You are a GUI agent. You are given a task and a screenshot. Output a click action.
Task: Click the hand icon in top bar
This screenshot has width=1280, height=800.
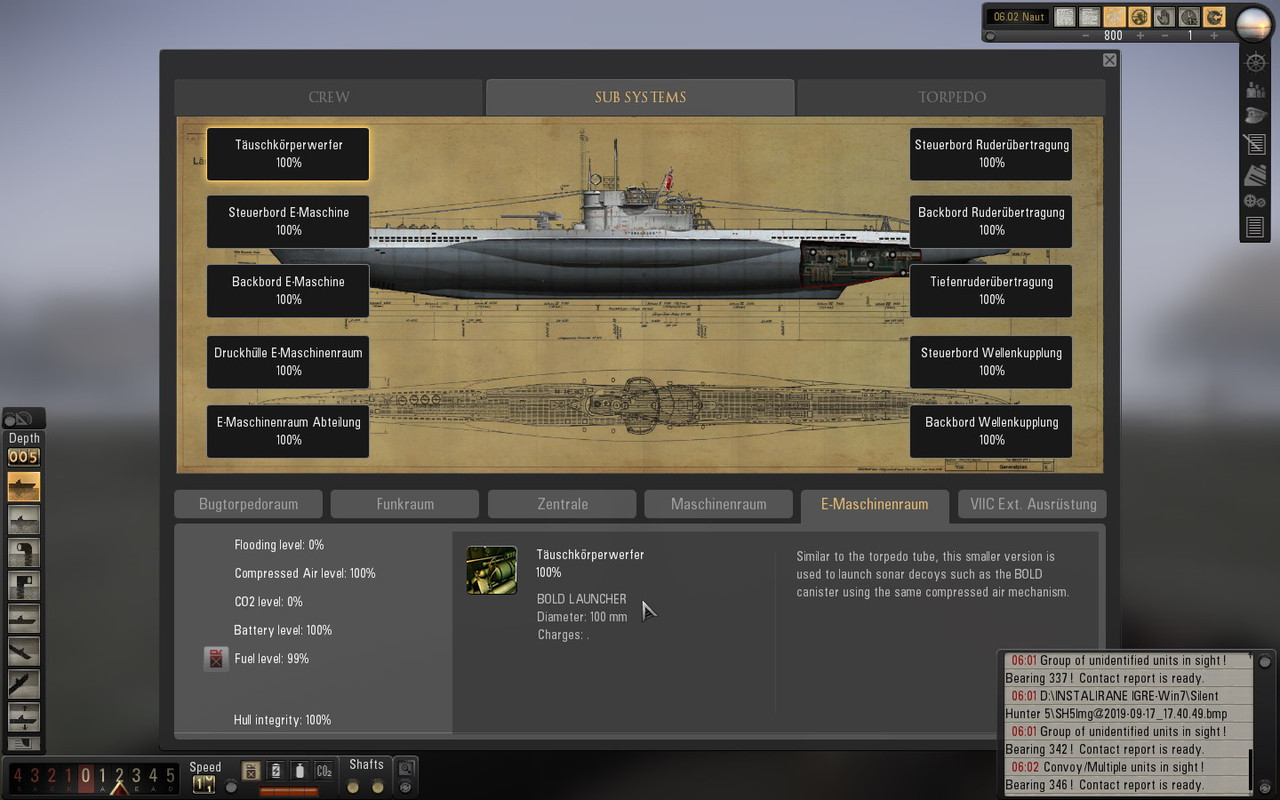tap(1164, 17)
